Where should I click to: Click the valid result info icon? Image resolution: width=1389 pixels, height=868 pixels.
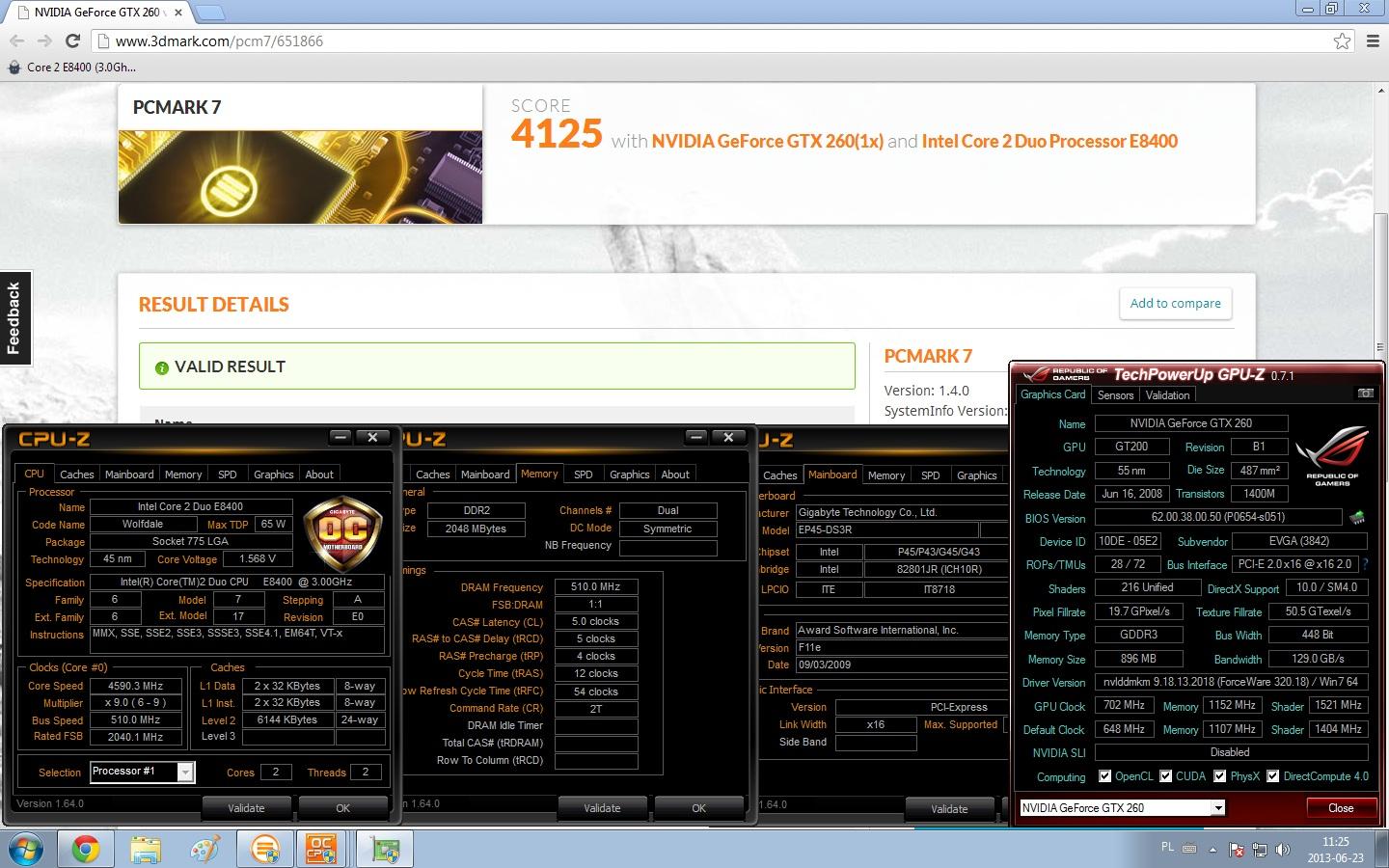pos(162,367)
